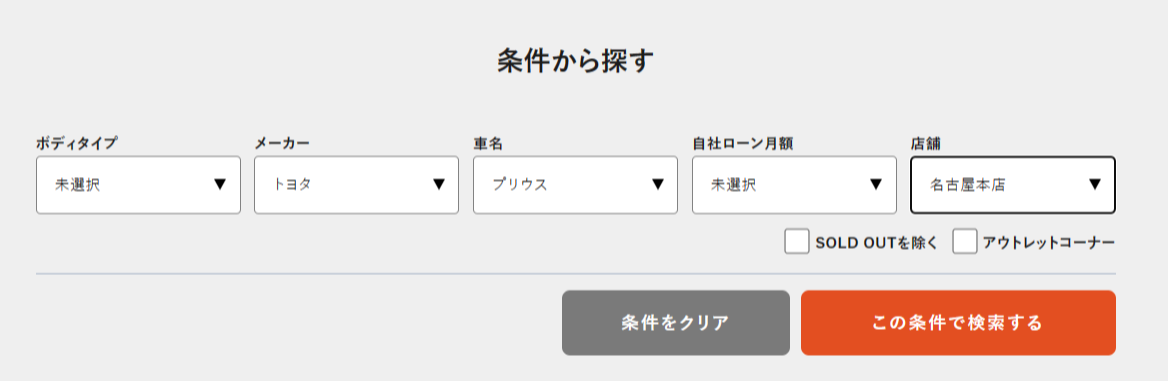Open the 車名 dropdown set to プリウス

[575, 185]
